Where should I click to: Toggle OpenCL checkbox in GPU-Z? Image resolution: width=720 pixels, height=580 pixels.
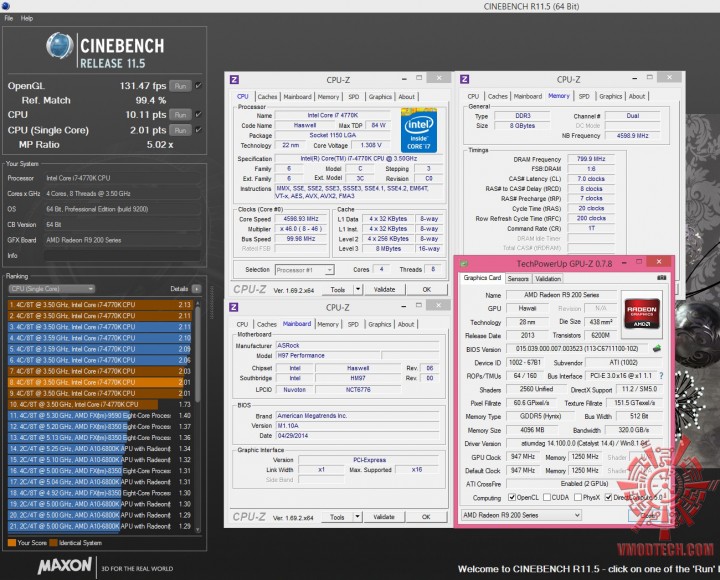(512, 497)
